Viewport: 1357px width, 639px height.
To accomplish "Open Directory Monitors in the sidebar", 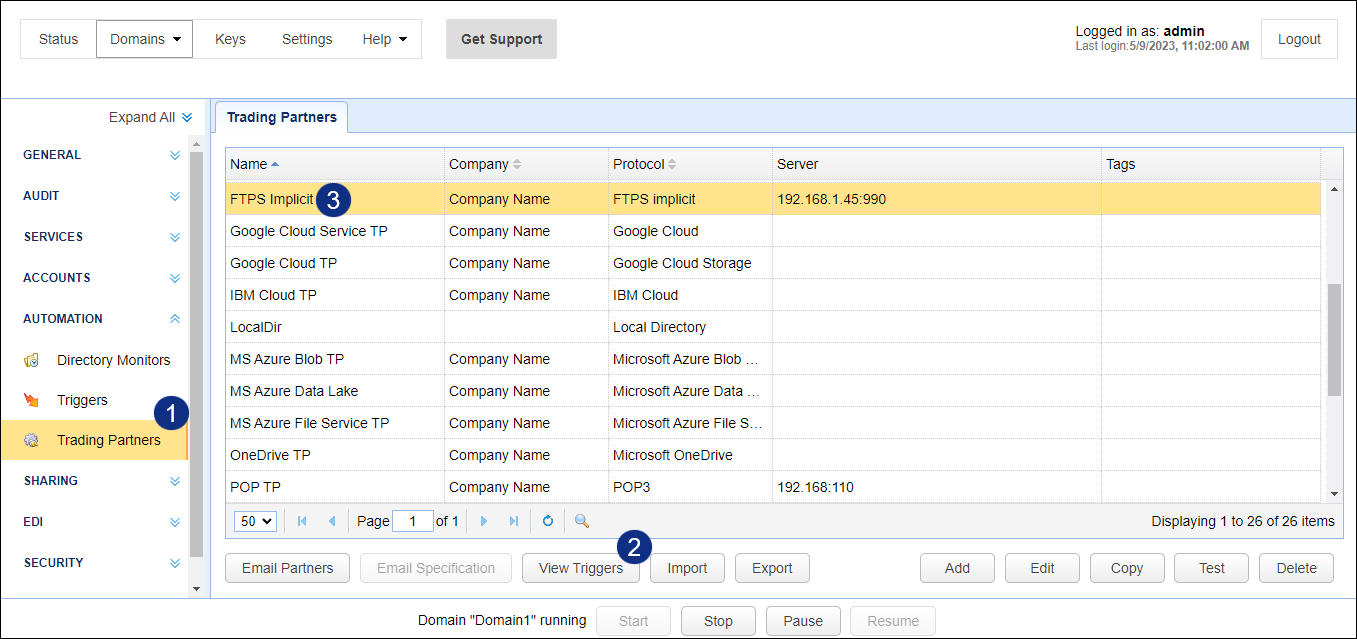I will pyautogui.click(x=113, y=360).
